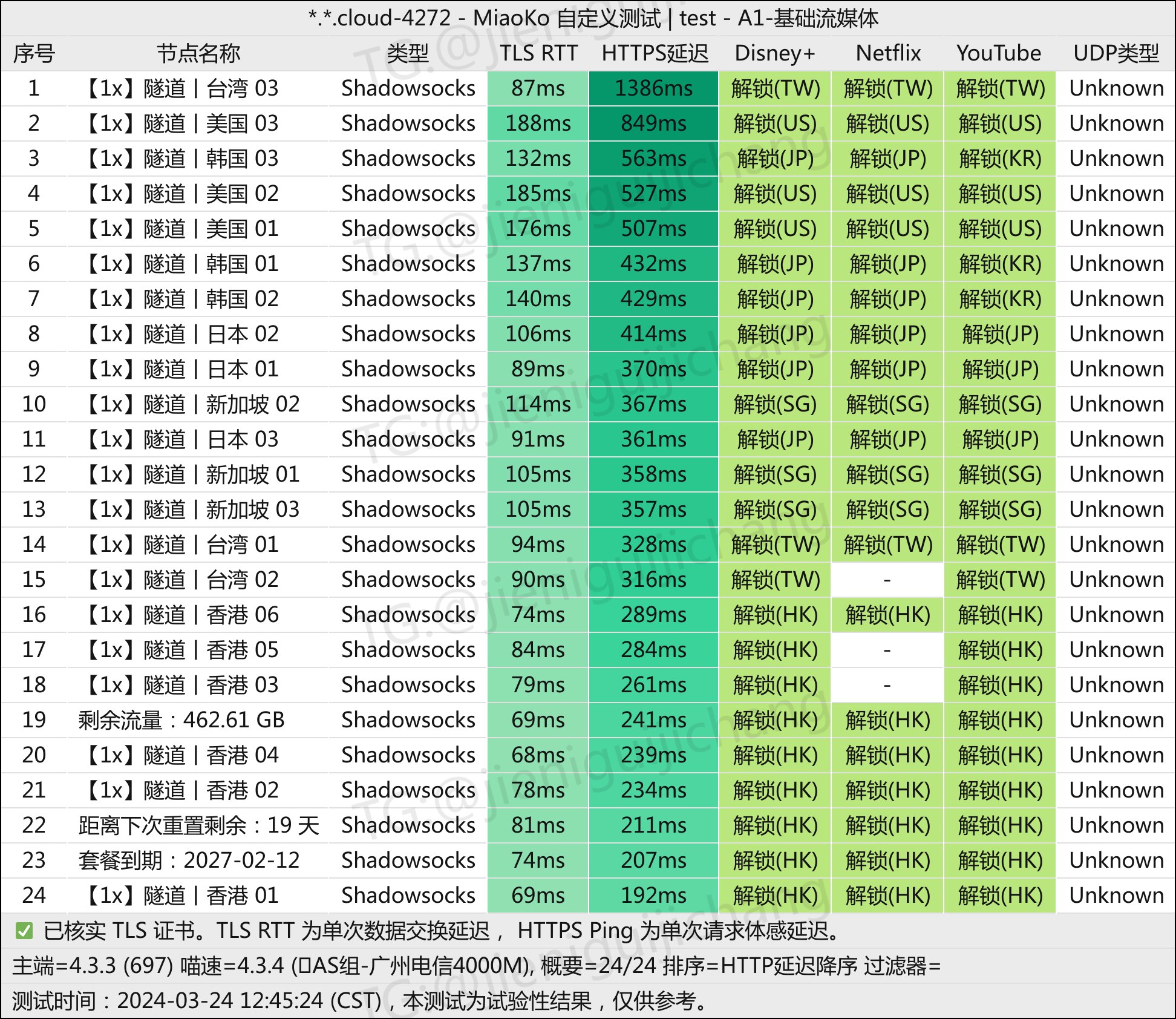The width and height of the screenshot is (1176, 1019).
Task: Select node 【1x】隧道 | 美国 02
Action: click(179, 194)
